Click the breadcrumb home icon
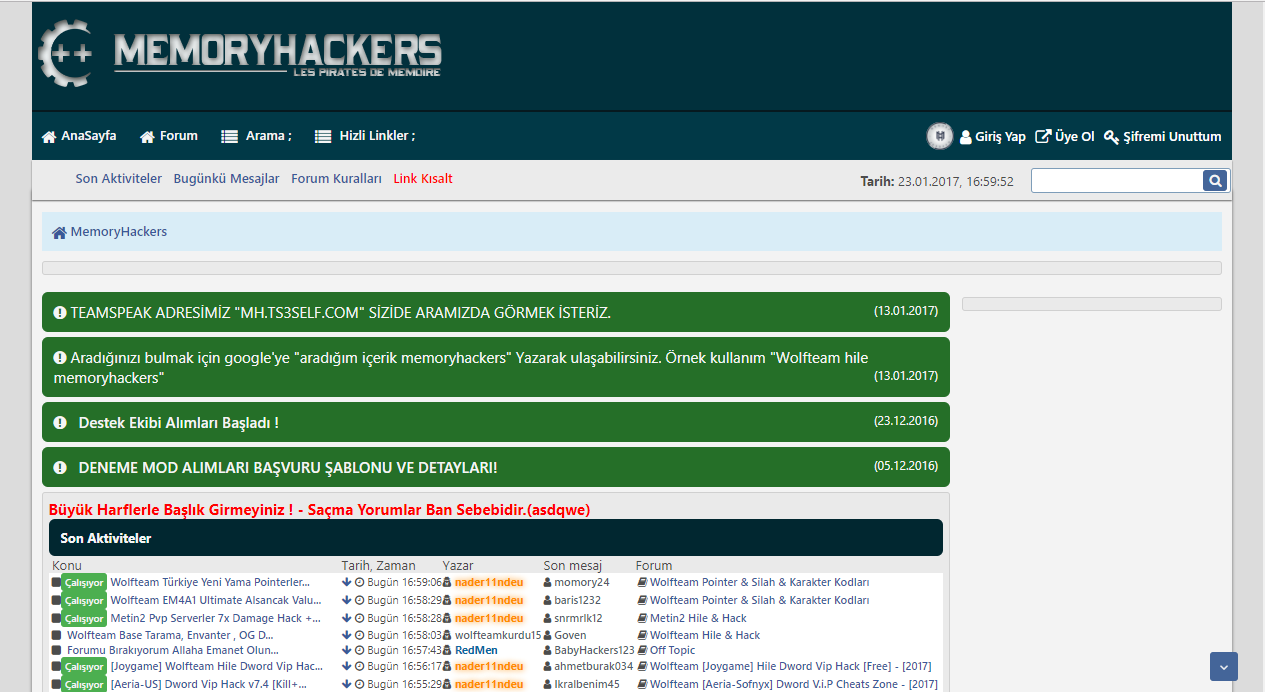1265x692 pixels. click(x=59, y=232)
